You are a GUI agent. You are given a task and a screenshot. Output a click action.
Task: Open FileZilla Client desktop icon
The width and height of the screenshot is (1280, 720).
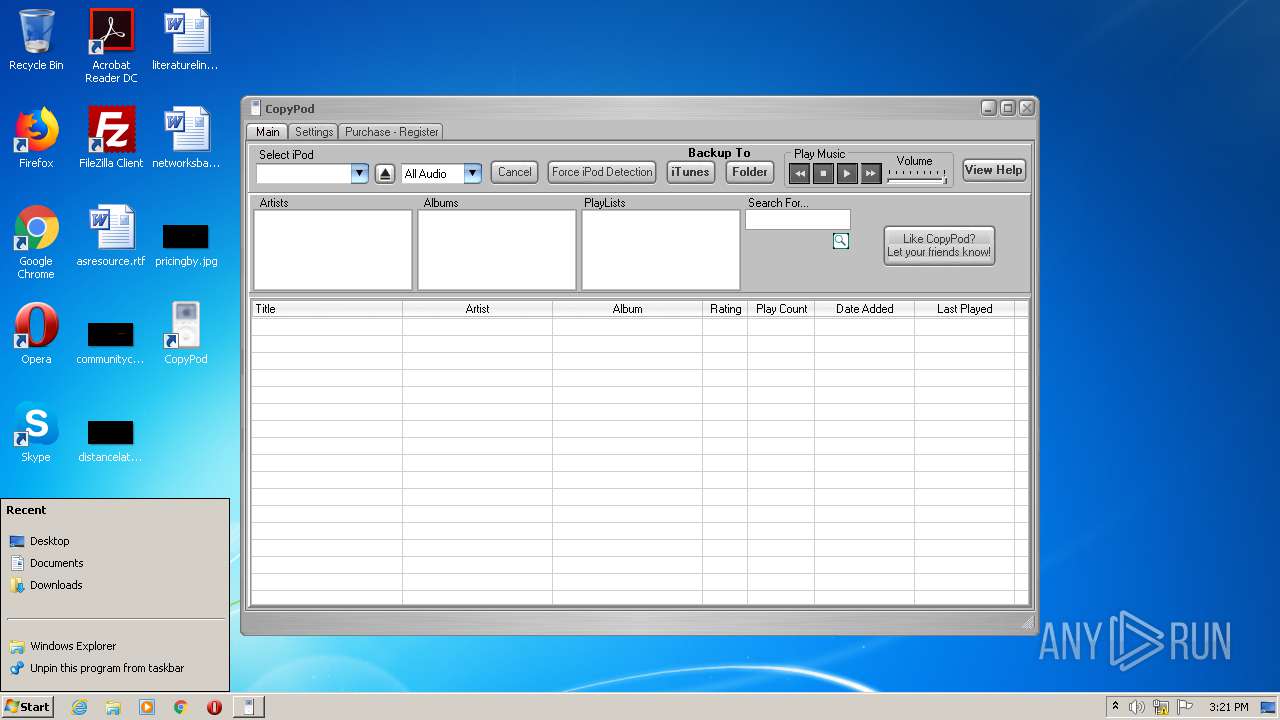tap(111, 138)
